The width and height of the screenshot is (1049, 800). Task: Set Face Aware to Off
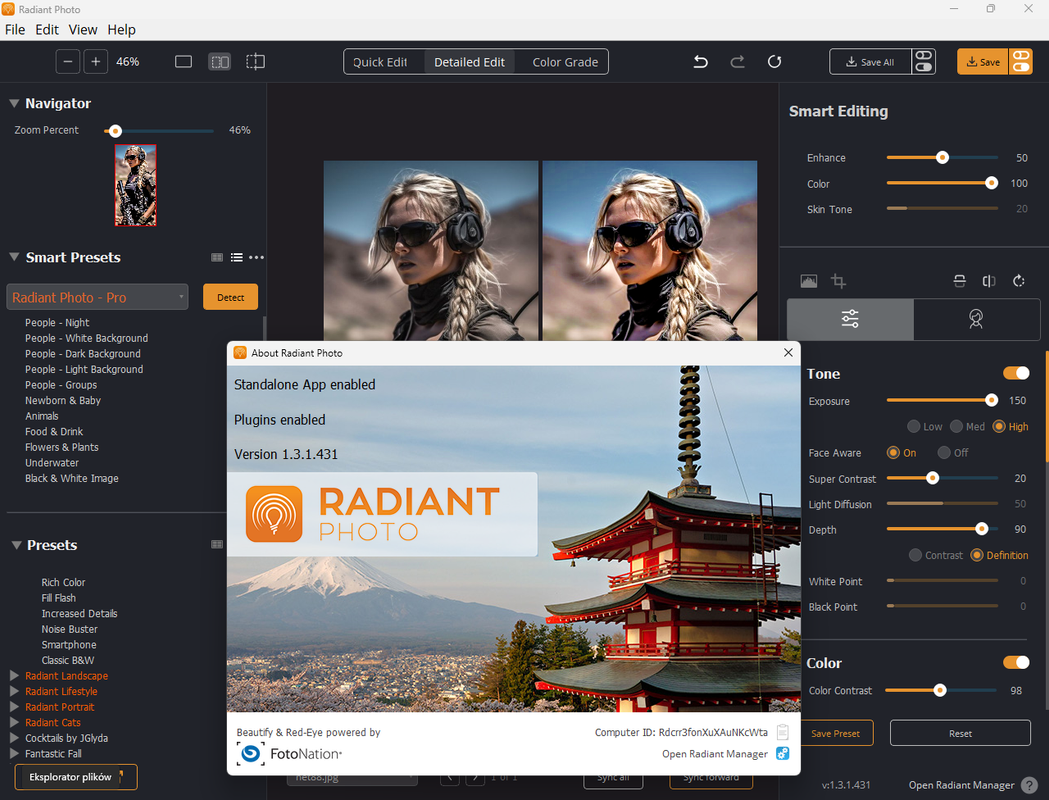944,453
